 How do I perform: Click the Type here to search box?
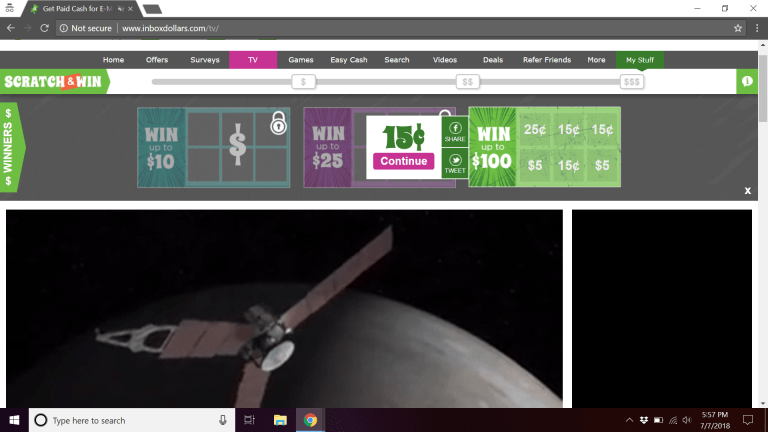(x=132, y=420)
